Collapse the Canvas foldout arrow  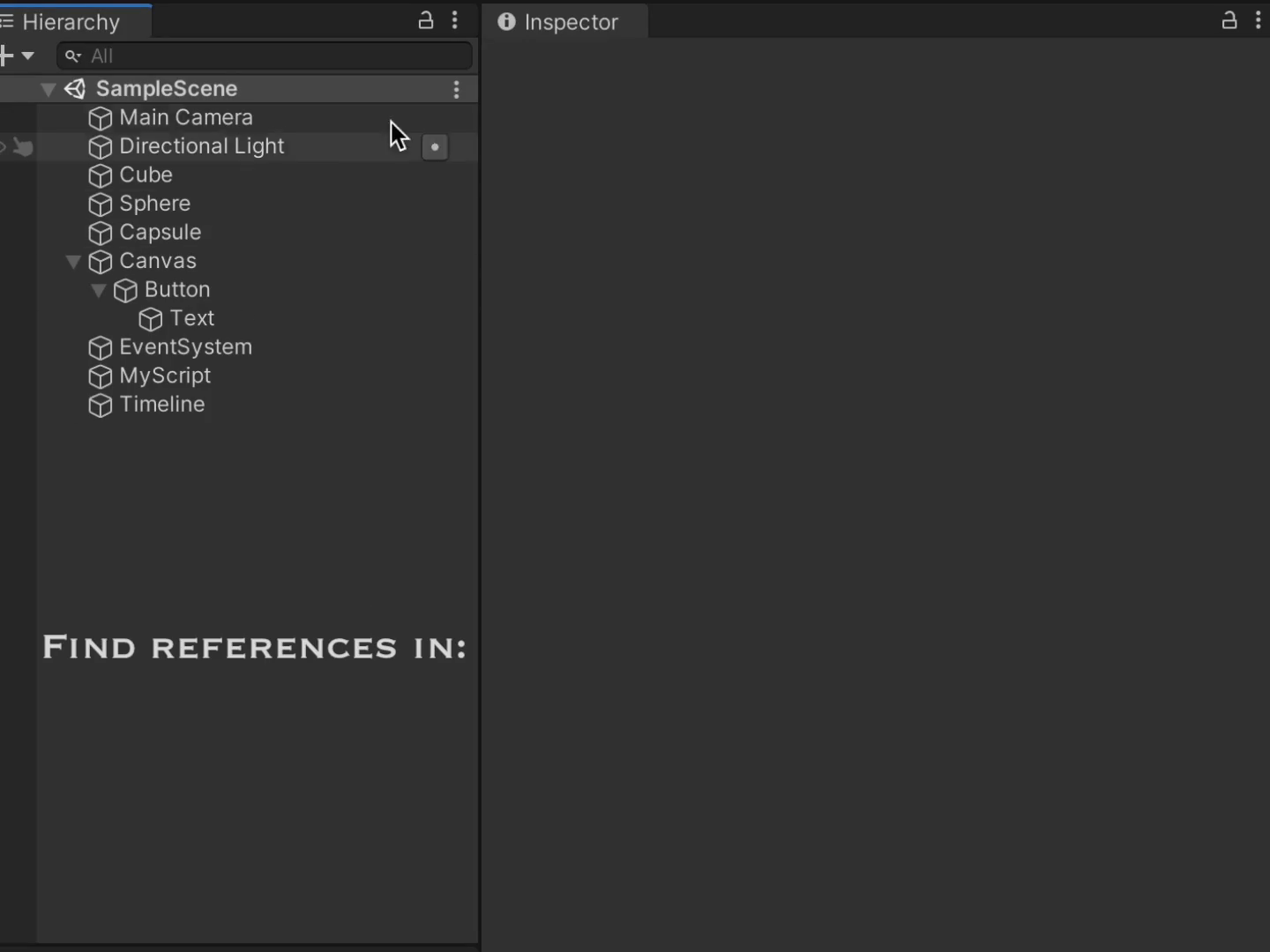click(73, 262)
